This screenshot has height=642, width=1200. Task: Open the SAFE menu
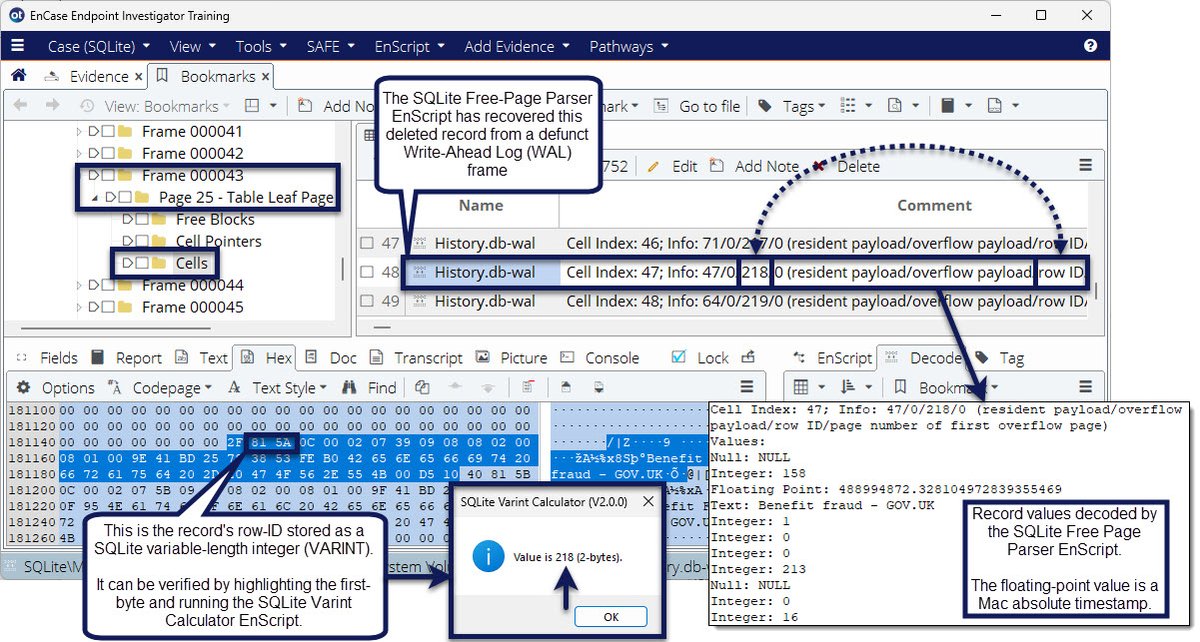point(330,46)
